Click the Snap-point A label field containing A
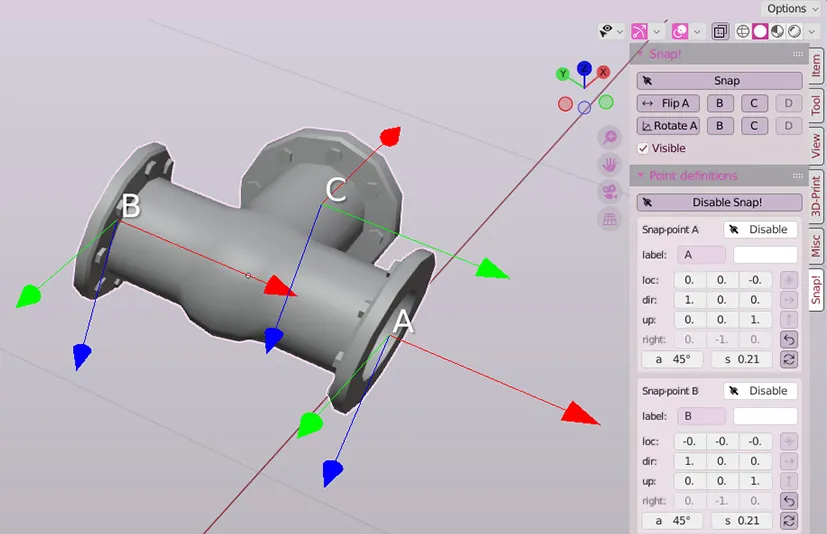 701,255
